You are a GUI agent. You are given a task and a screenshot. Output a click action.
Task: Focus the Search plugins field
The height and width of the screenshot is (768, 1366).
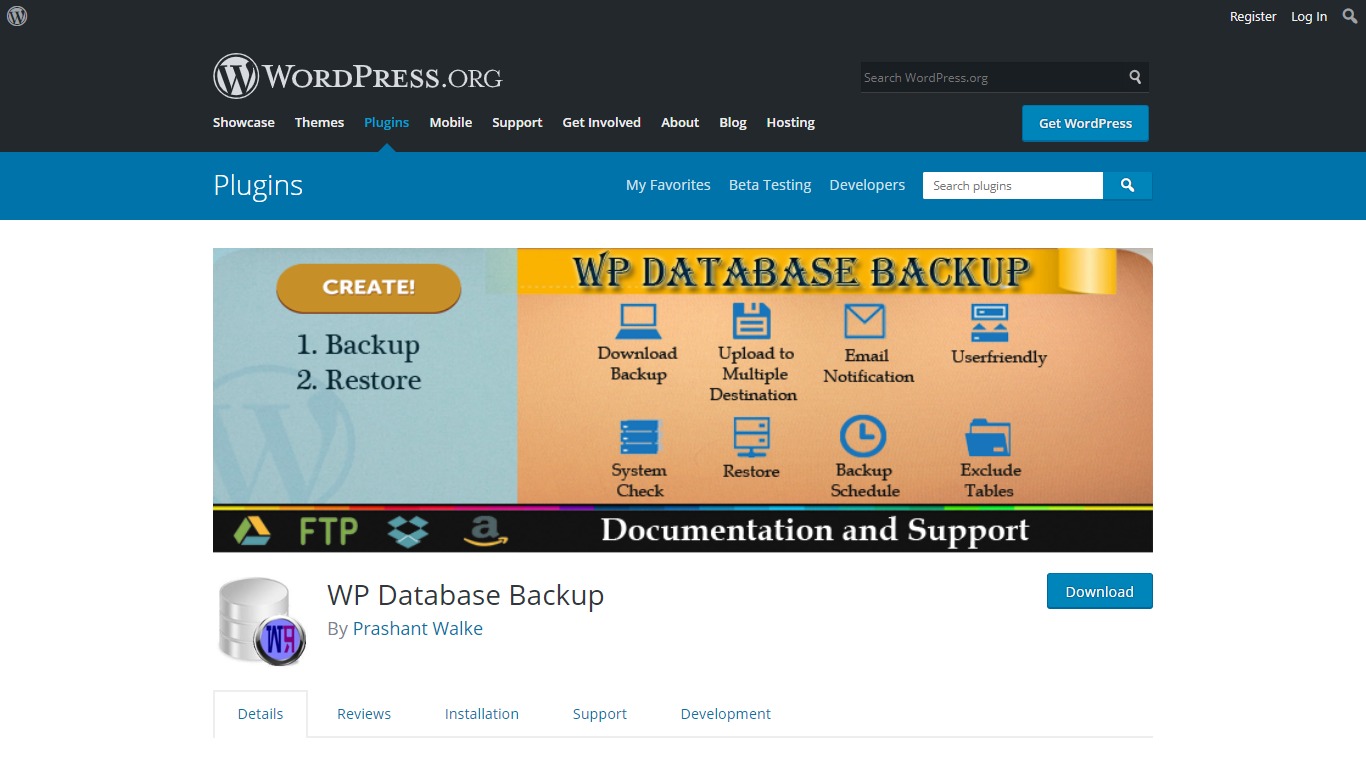(x=1013, y=185)
